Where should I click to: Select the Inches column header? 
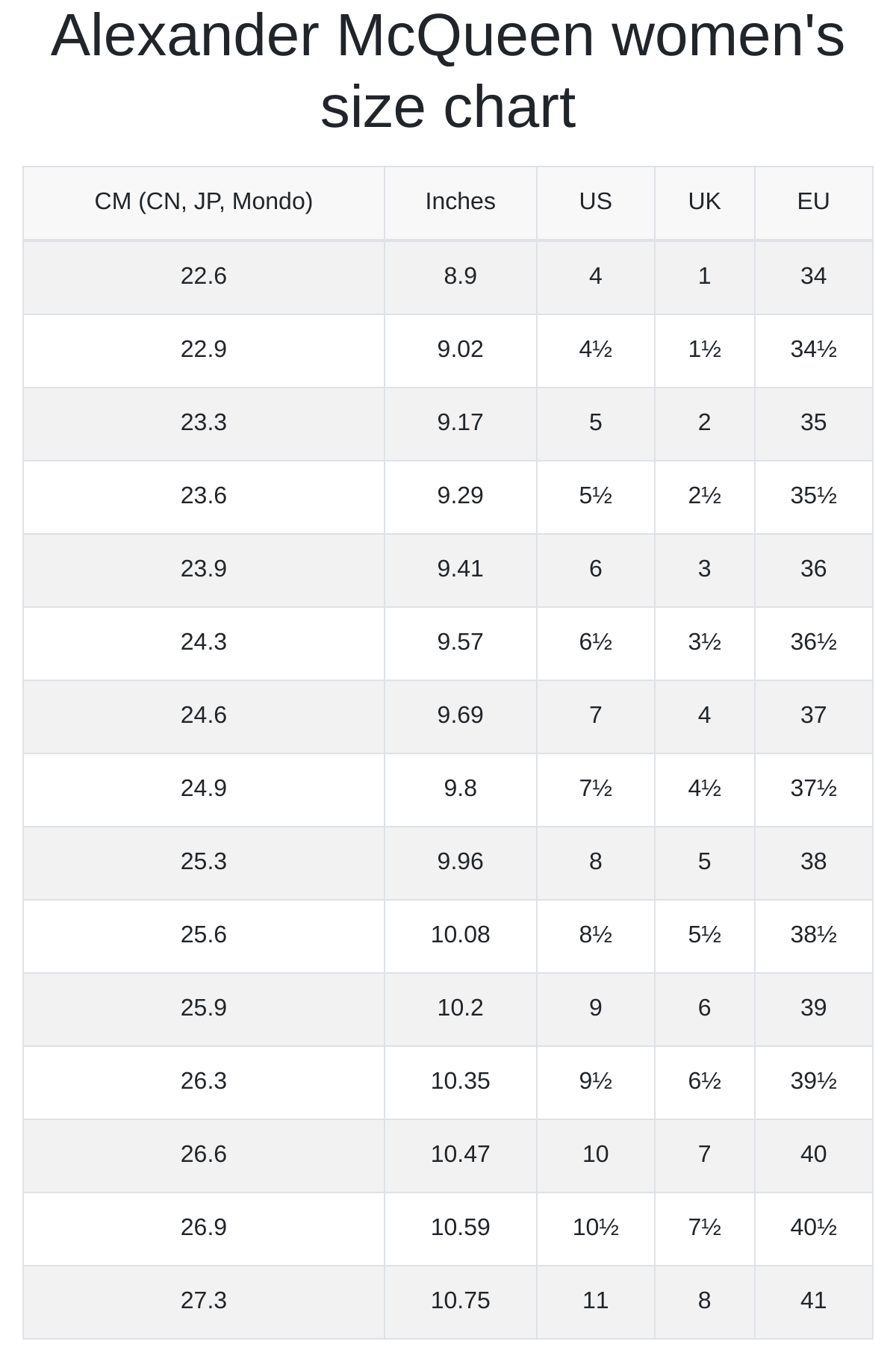pyautogui.click(x=461, y=202)
